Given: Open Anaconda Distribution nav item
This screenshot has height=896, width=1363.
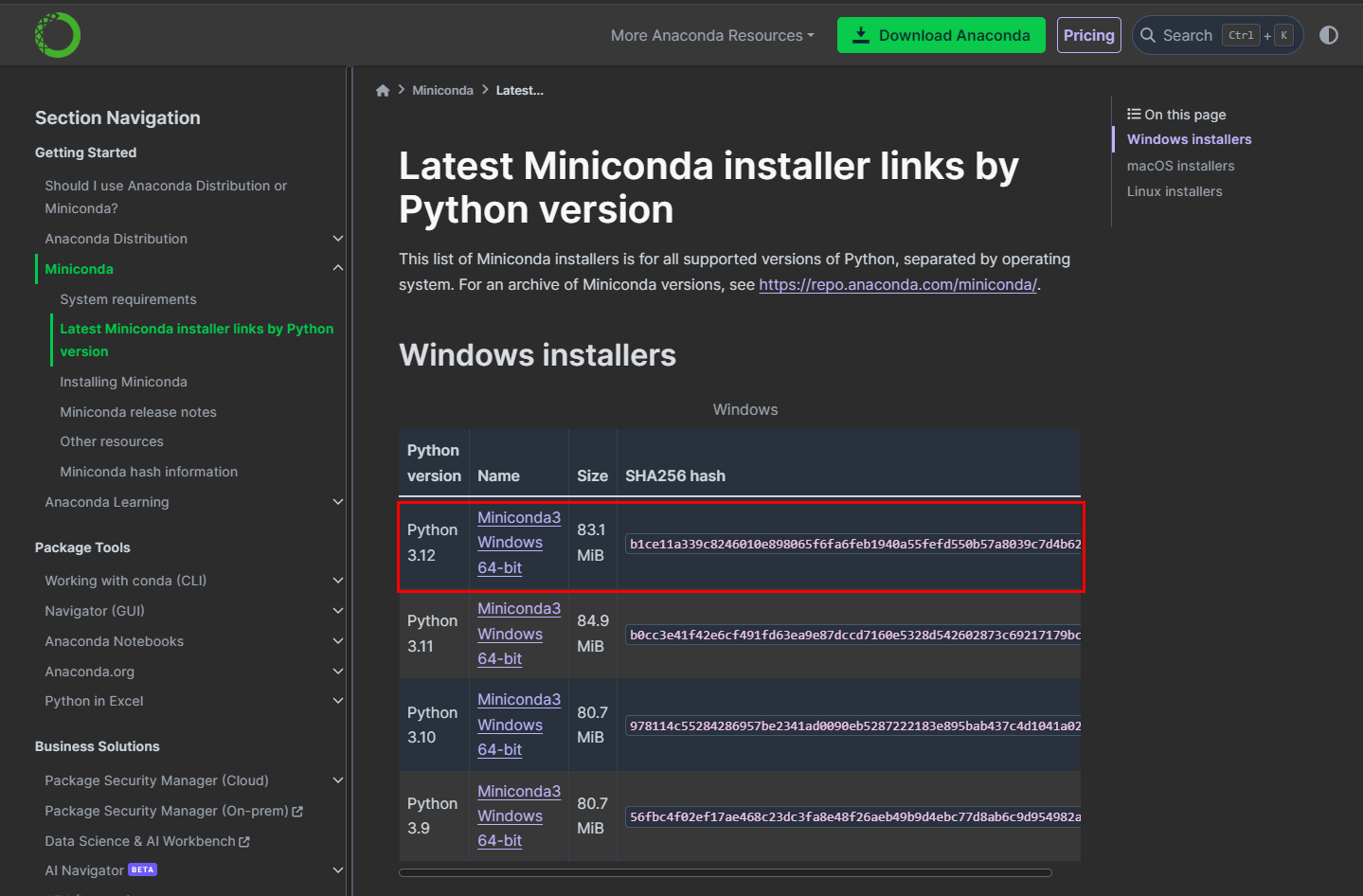Looking at the screenshot, I should coord(116,239).
